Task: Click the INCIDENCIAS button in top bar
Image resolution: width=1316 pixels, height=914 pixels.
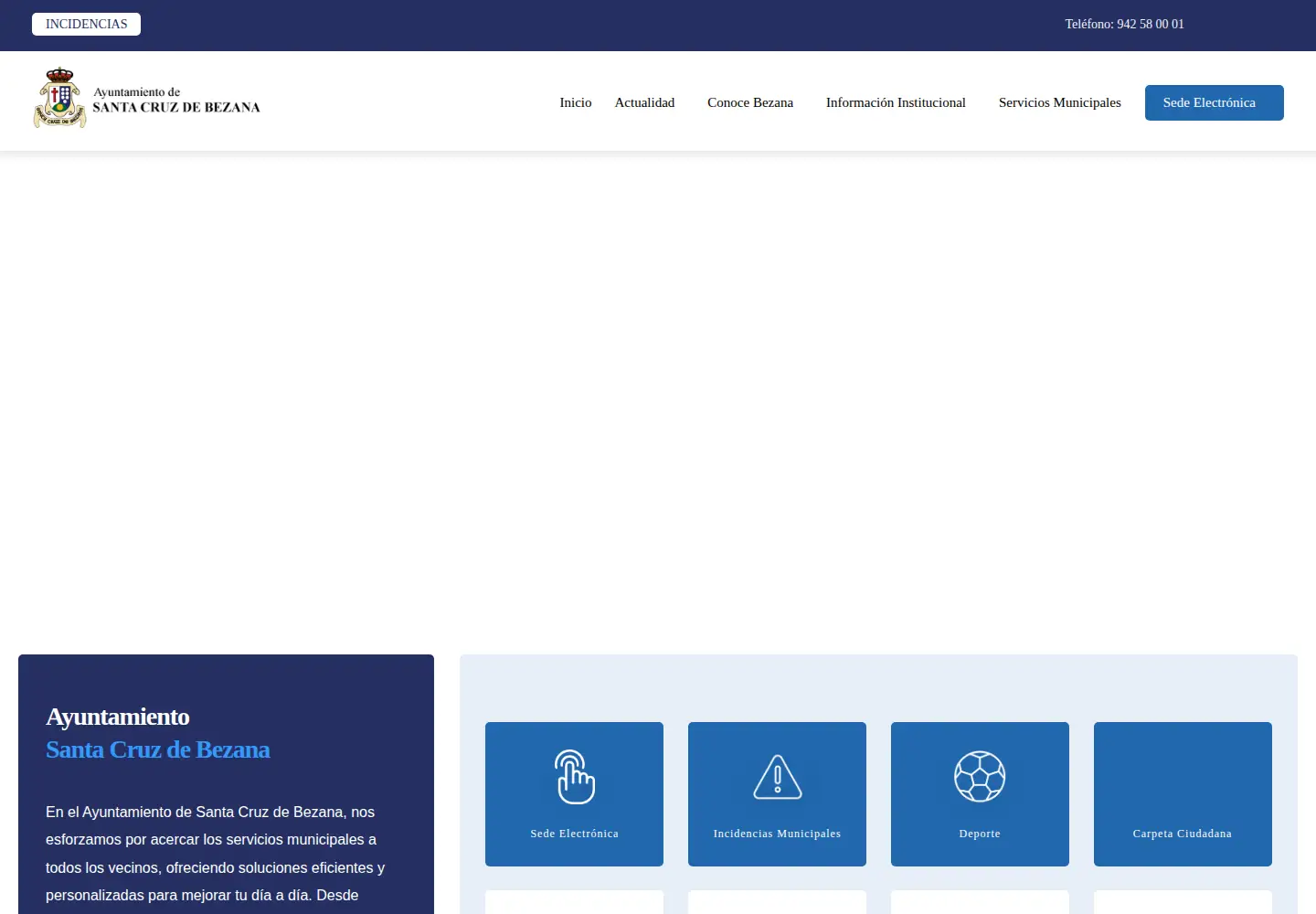Action: pos(87,24)
